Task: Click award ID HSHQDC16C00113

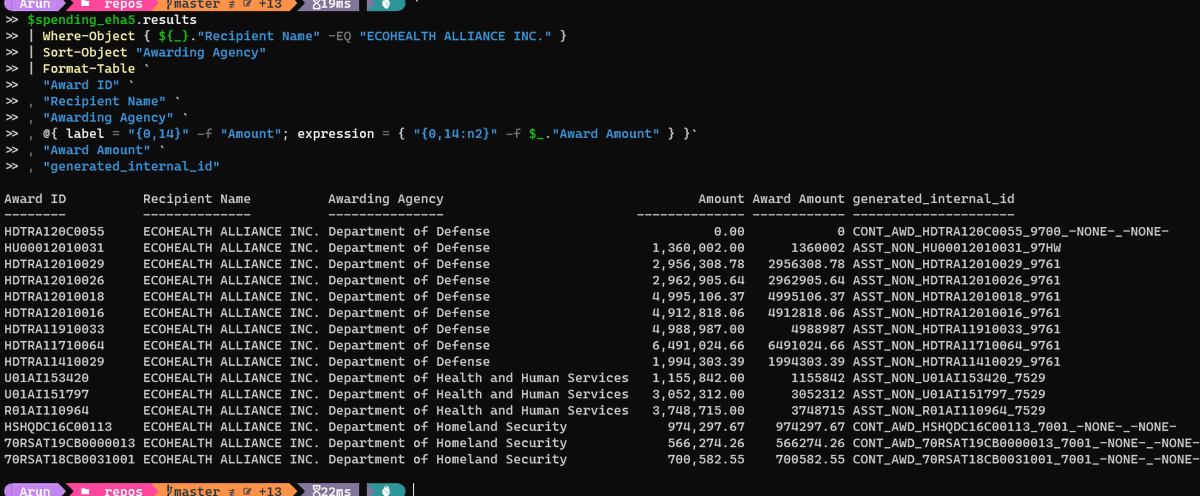Action: [x=58, y=427]
